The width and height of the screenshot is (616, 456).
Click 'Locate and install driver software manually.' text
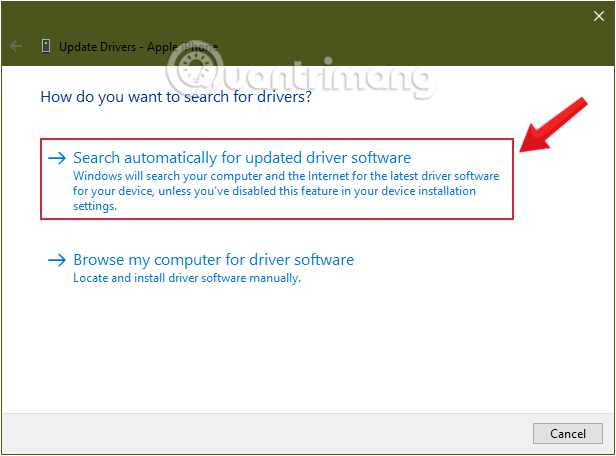coord(187,278)
